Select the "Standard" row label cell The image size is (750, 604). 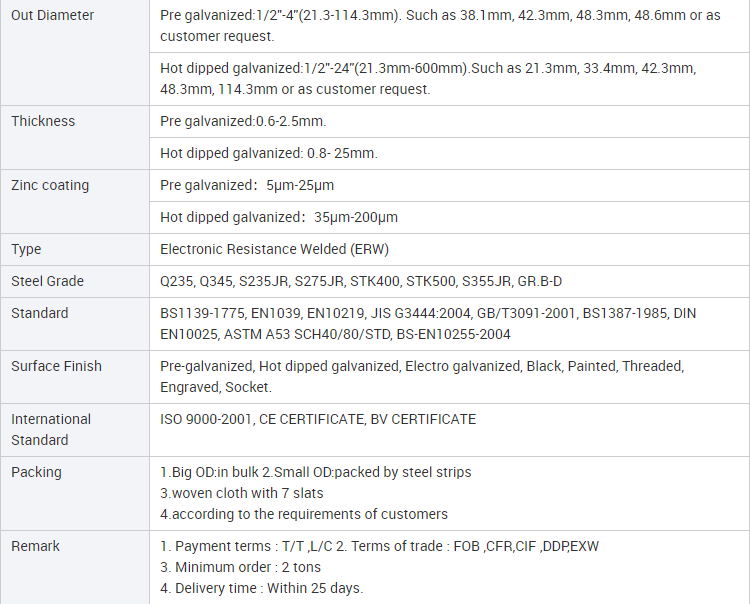click(x=40, y=313)
